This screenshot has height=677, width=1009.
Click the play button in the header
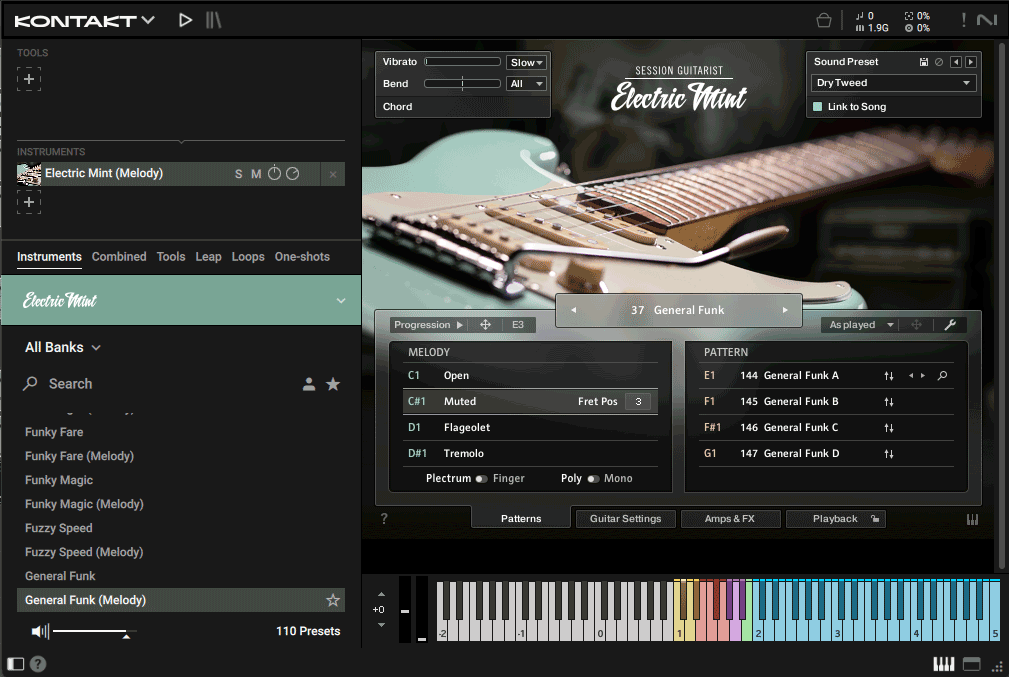pyautogui.click(x=185, y=21)
